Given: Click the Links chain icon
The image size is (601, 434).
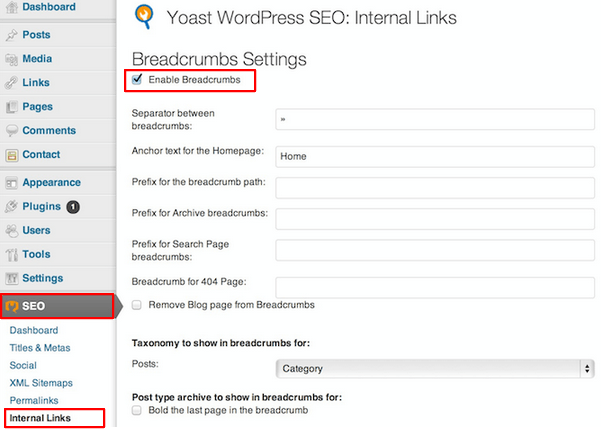Looking at the screenshot, I should tap(11, 83).
